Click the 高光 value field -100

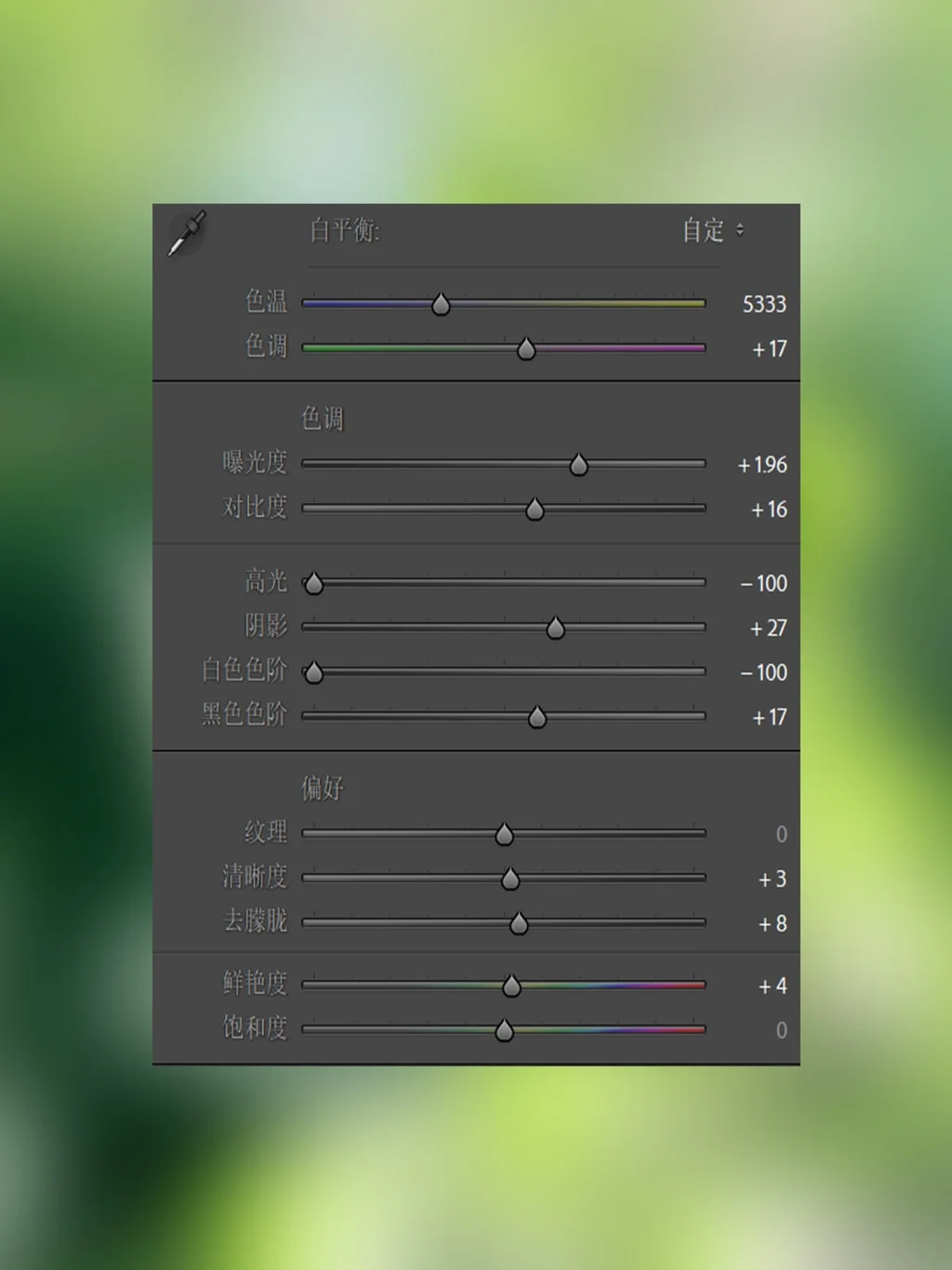764,584
